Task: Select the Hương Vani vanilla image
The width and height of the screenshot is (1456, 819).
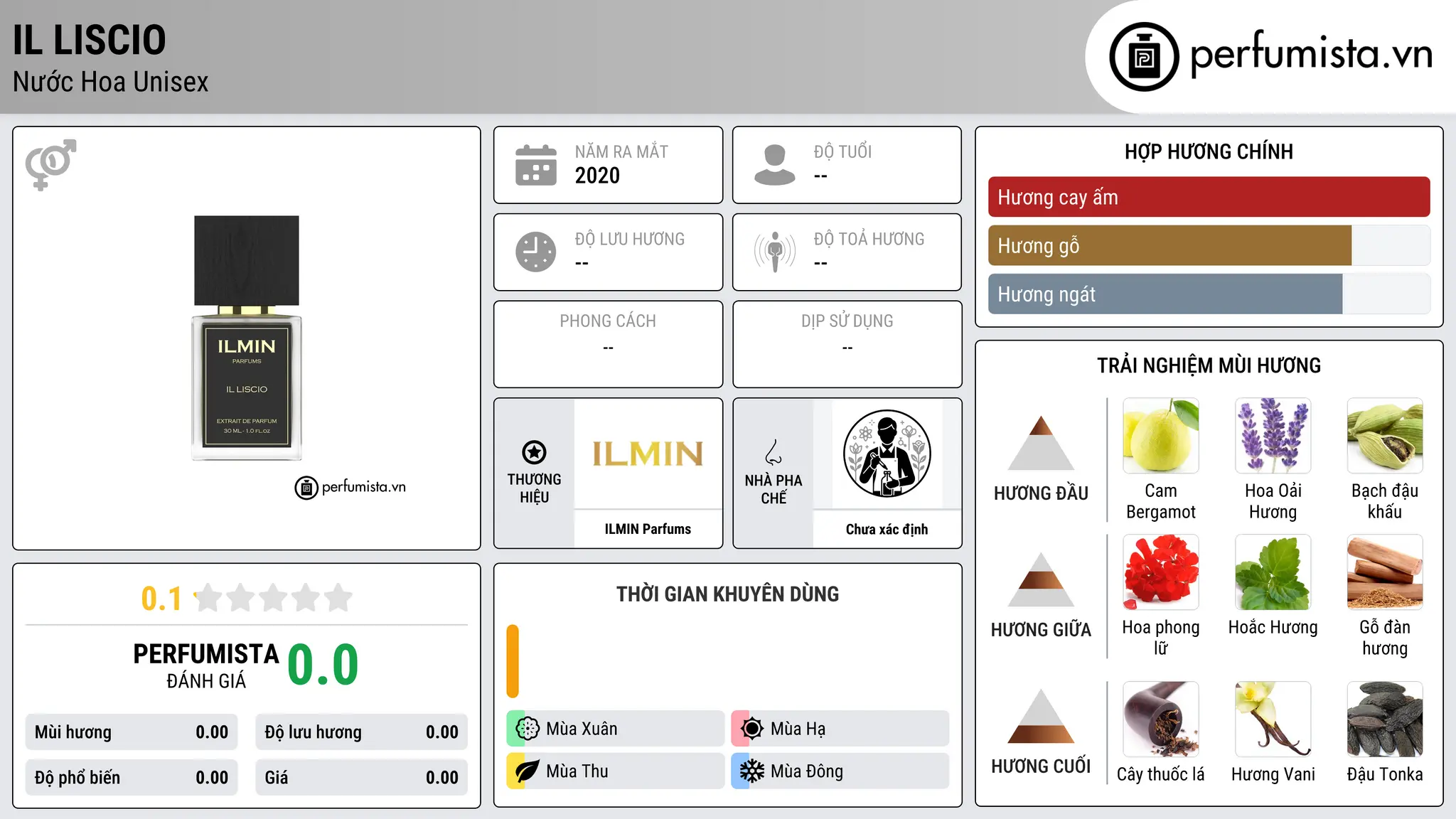Action: pyautogui.click(x=1273, y=719)
